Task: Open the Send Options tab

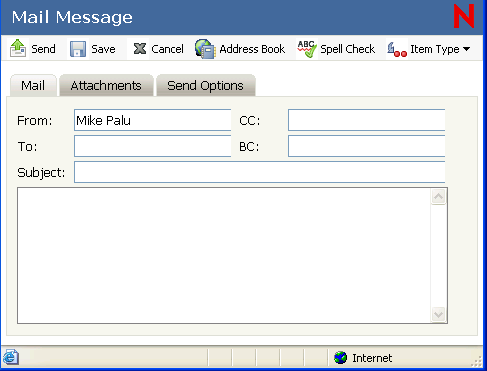Action: (205, 85)
